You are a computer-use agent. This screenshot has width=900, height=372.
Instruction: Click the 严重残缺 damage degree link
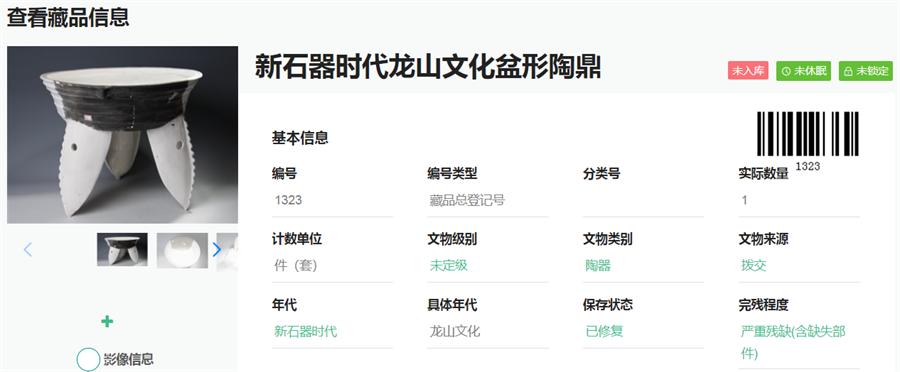click(793, 342)
